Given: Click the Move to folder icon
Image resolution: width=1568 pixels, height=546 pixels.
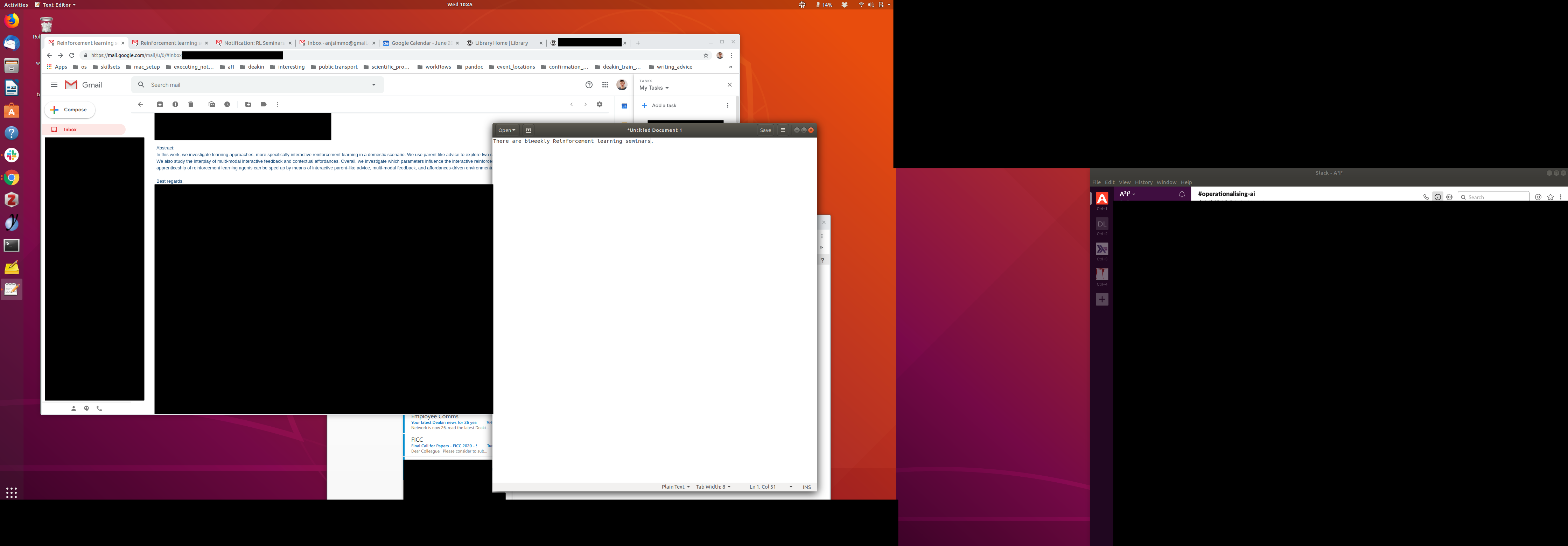Looking at the screenshot, I should click(248, 105).
